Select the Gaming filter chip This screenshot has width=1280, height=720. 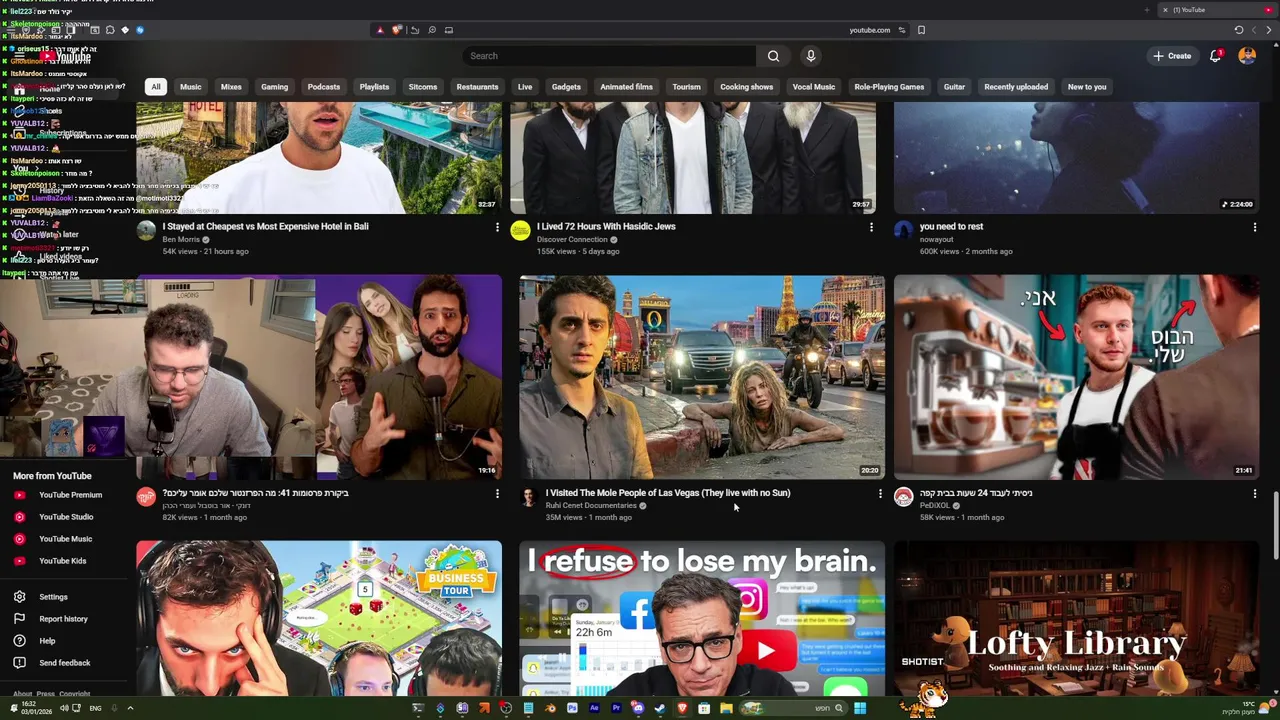[274, 87]
